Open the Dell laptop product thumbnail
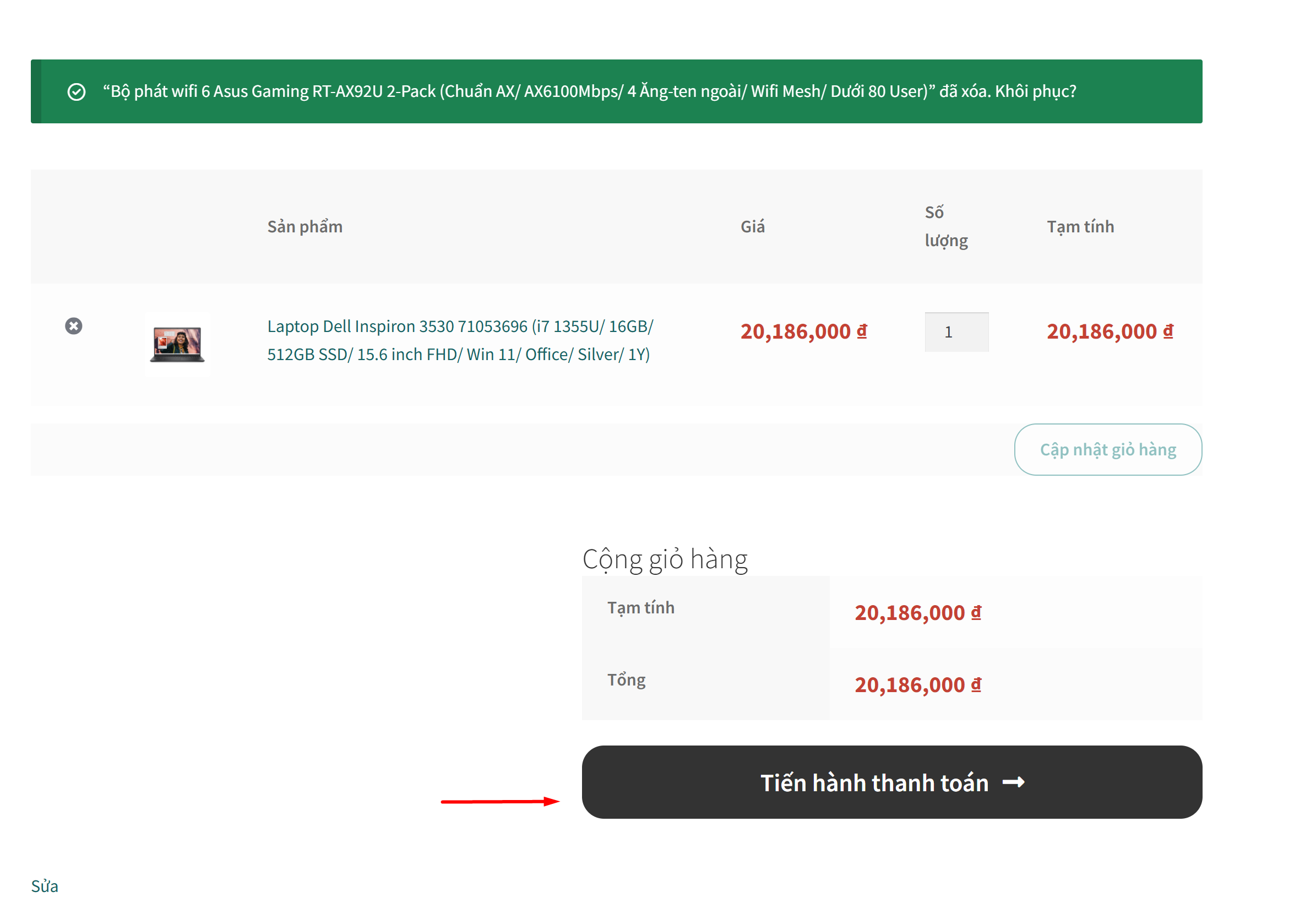Screen dimensions: 1316x914 177,344
